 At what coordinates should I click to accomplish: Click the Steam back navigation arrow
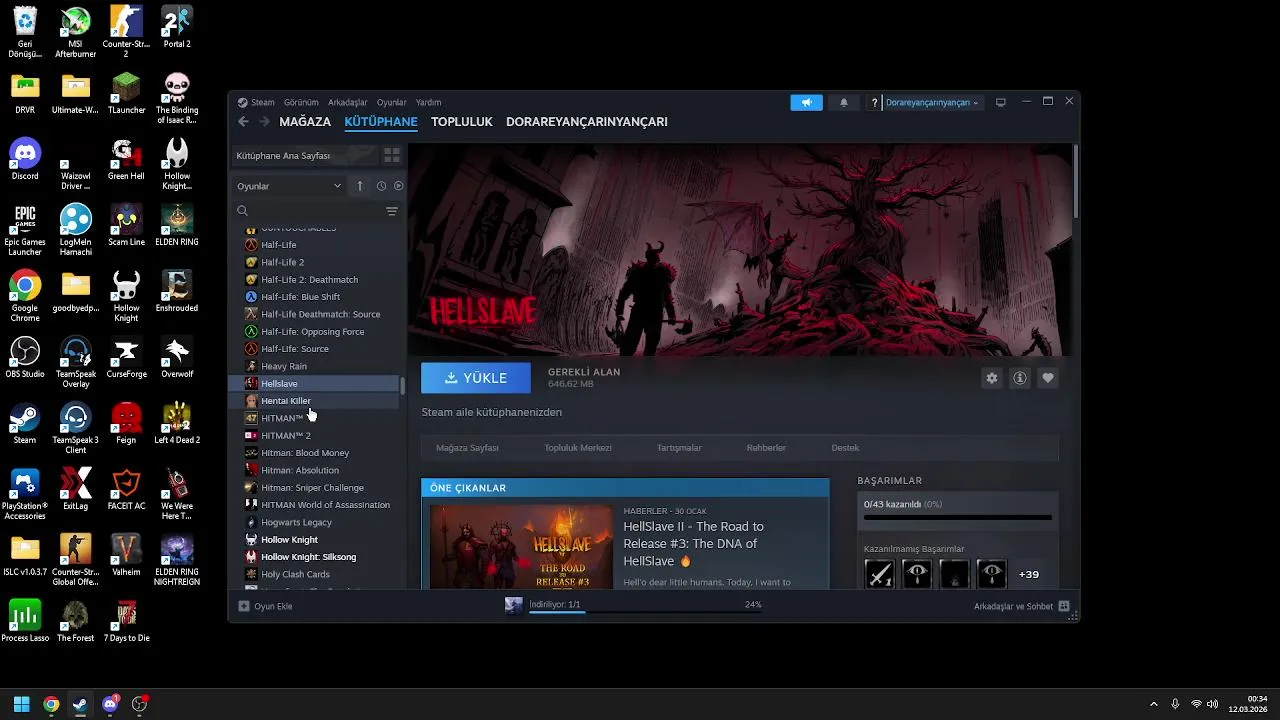tap(243, 122)
